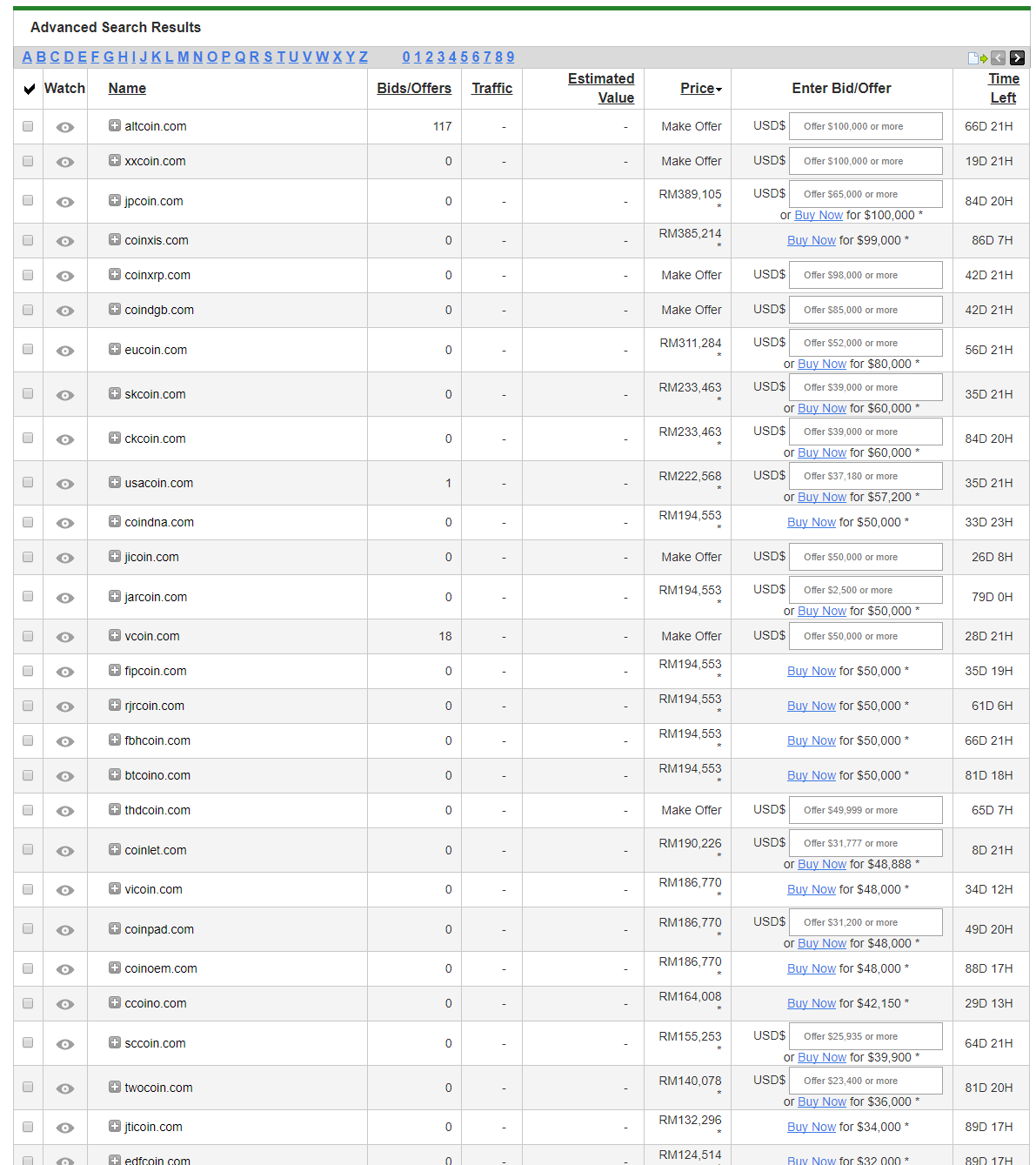This screenshot has height=1165, width=1036.
Task: Click the previous page arrow icon
Action: tap(999, 58)
